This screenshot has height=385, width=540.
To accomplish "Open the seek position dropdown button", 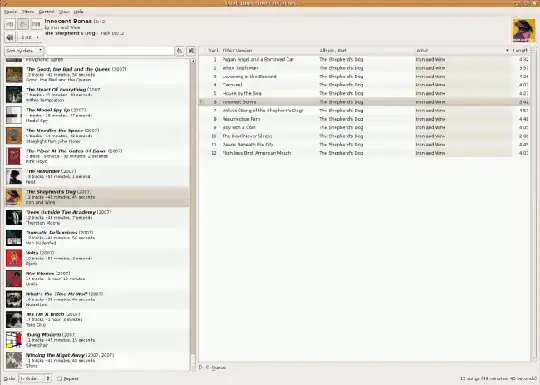I will 29,37.
